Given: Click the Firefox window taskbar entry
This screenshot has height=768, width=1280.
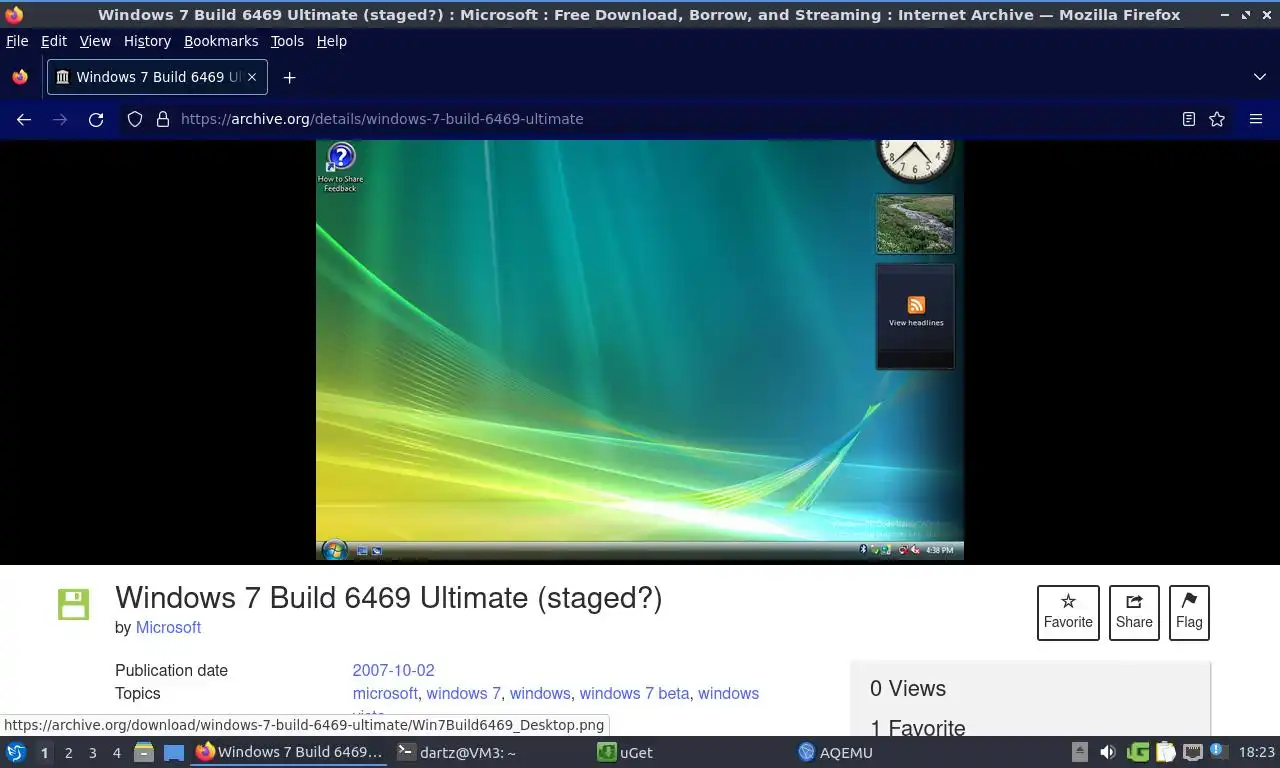Looking at the screenshot, I should point(289,752).
